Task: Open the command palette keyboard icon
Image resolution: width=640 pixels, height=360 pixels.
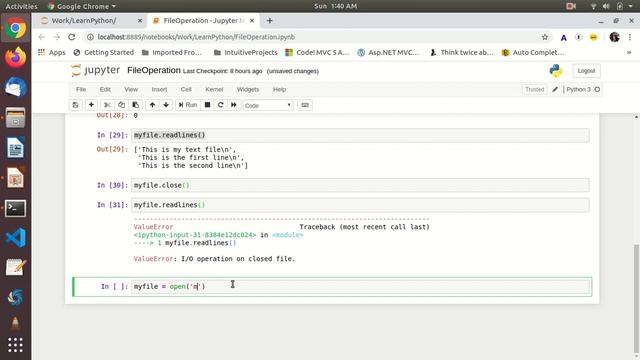Action: [x=305, y=105]
